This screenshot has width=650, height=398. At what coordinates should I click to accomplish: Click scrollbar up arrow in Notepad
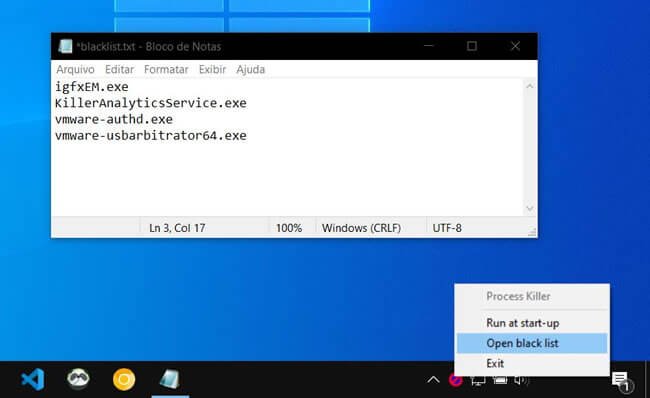coord(530,86)
